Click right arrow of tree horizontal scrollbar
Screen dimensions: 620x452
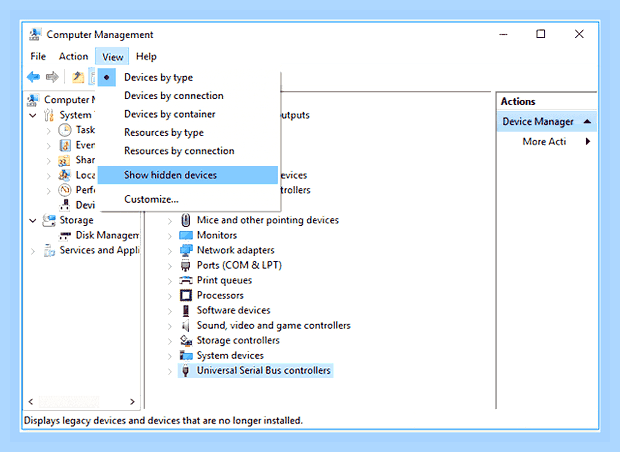(x=132, y=402)
